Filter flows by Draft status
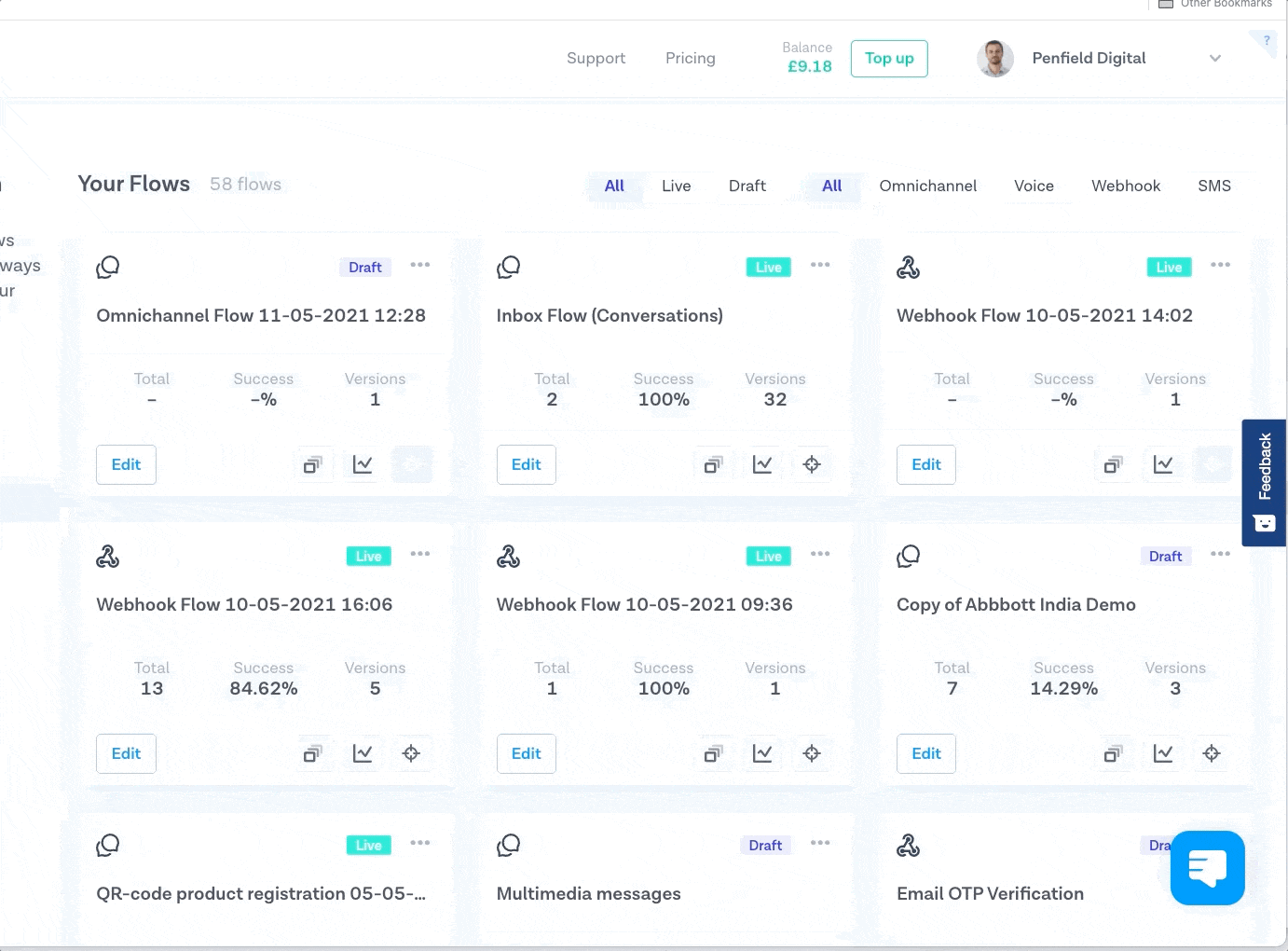Viewport: 1288px width, 951px height. click(747, 186)
